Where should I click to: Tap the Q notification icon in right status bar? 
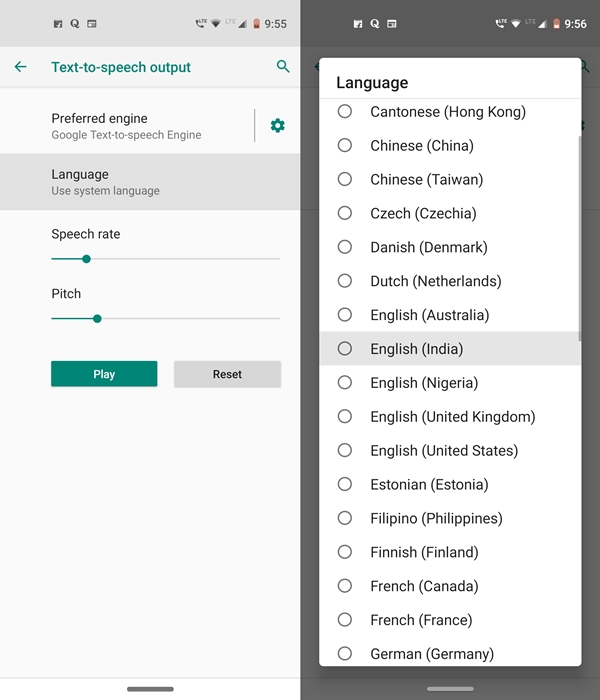click(x=375, y=24)
